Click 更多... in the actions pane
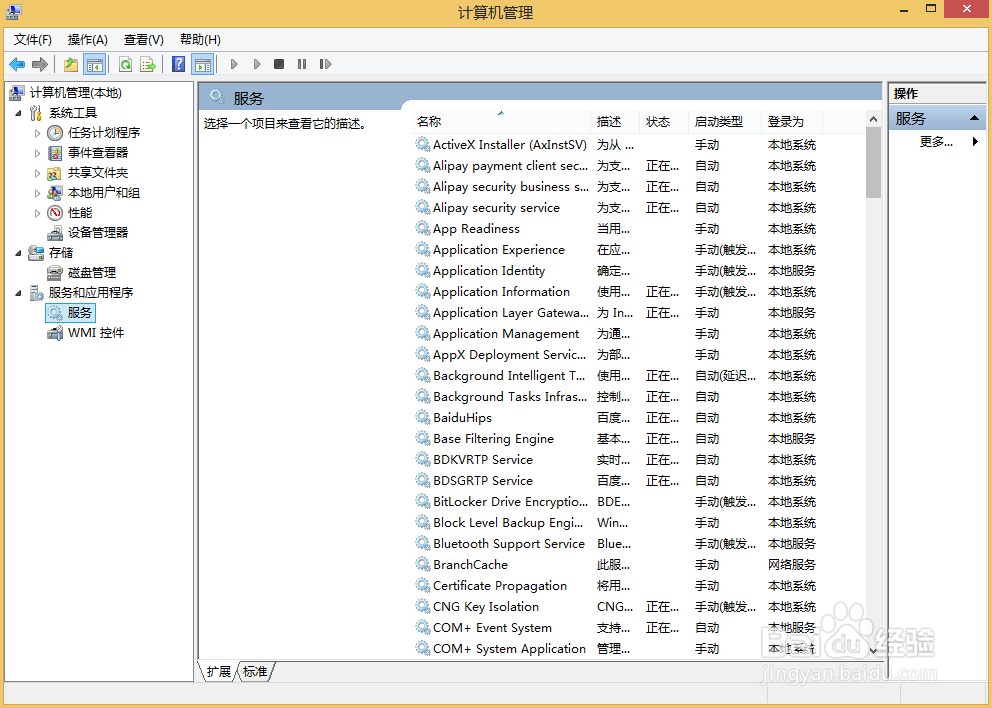Image resolution: width=992 pixels, height=708 pixels. (936, 142)
